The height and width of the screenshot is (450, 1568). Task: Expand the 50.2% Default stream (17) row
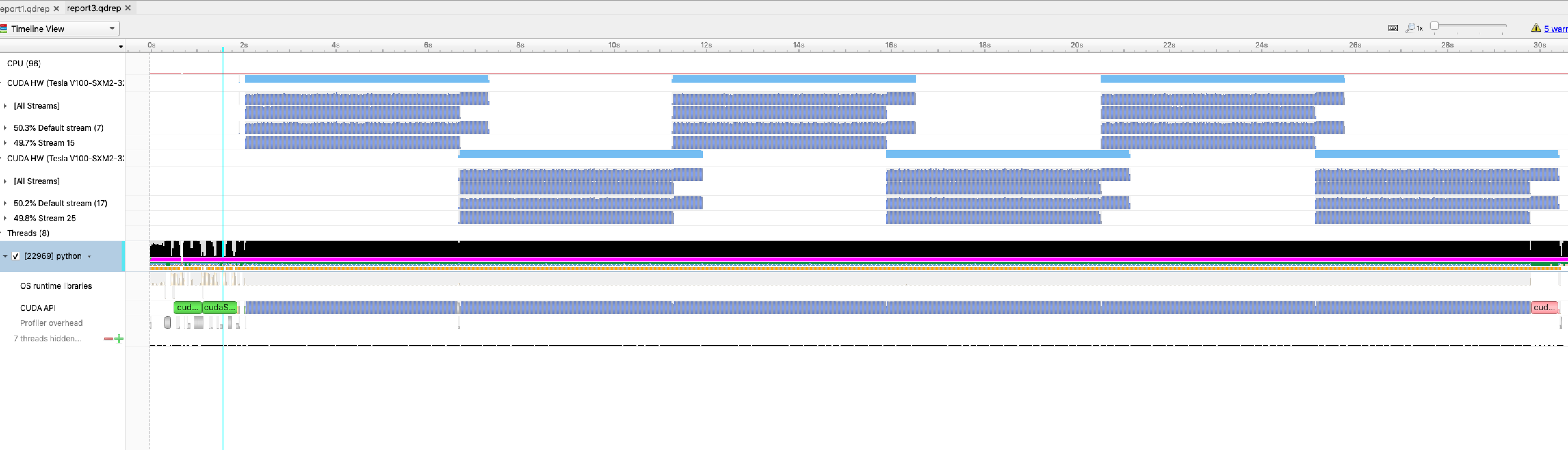click(5, 204)
